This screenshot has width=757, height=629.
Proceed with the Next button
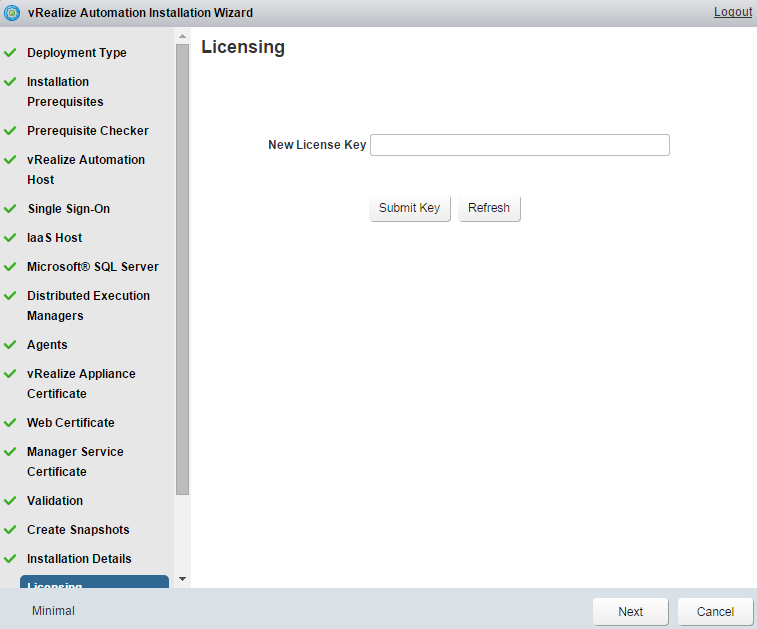point(630,611)
